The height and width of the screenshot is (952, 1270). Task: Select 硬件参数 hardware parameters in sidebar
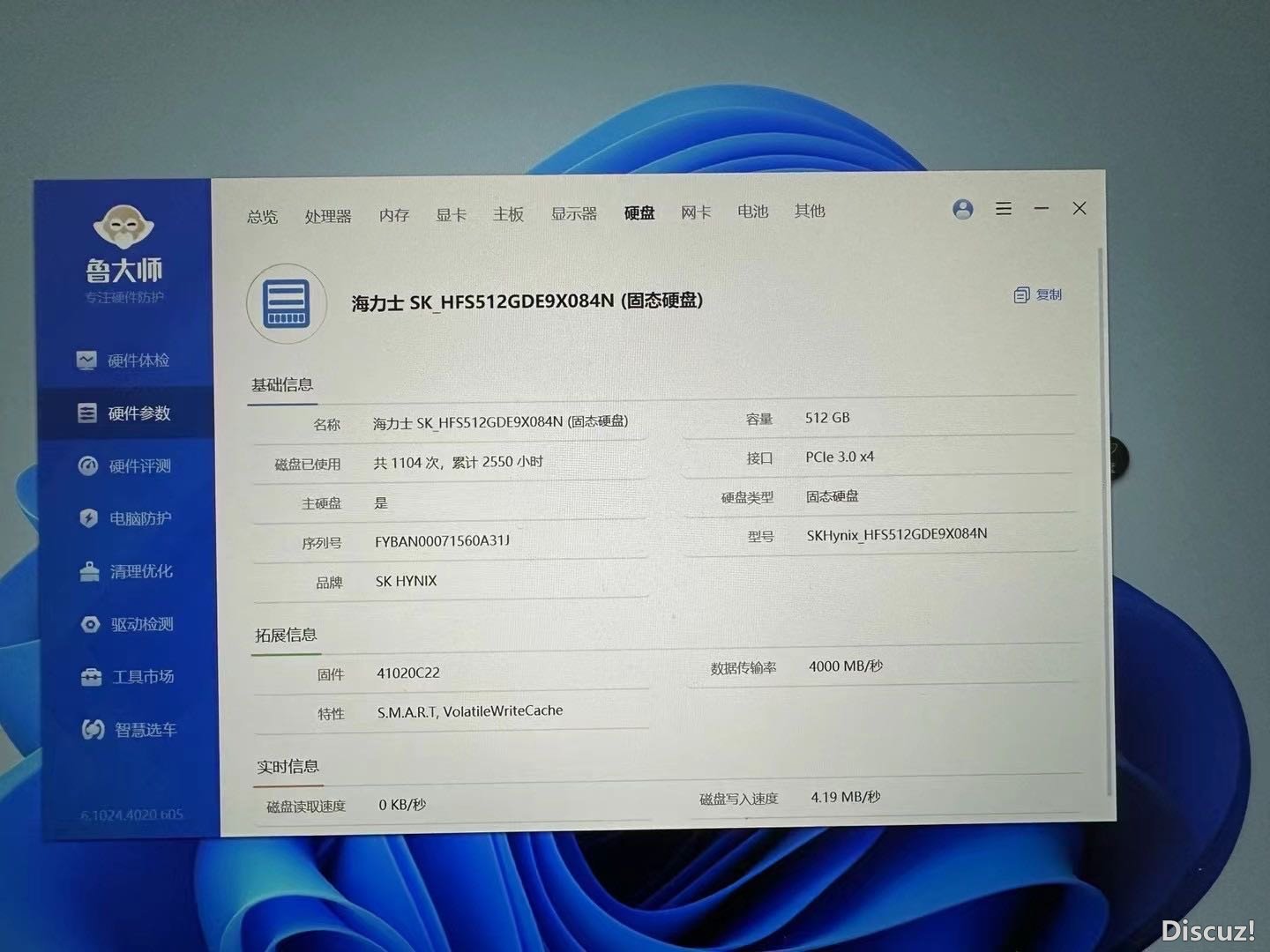[x=124, y=413]
